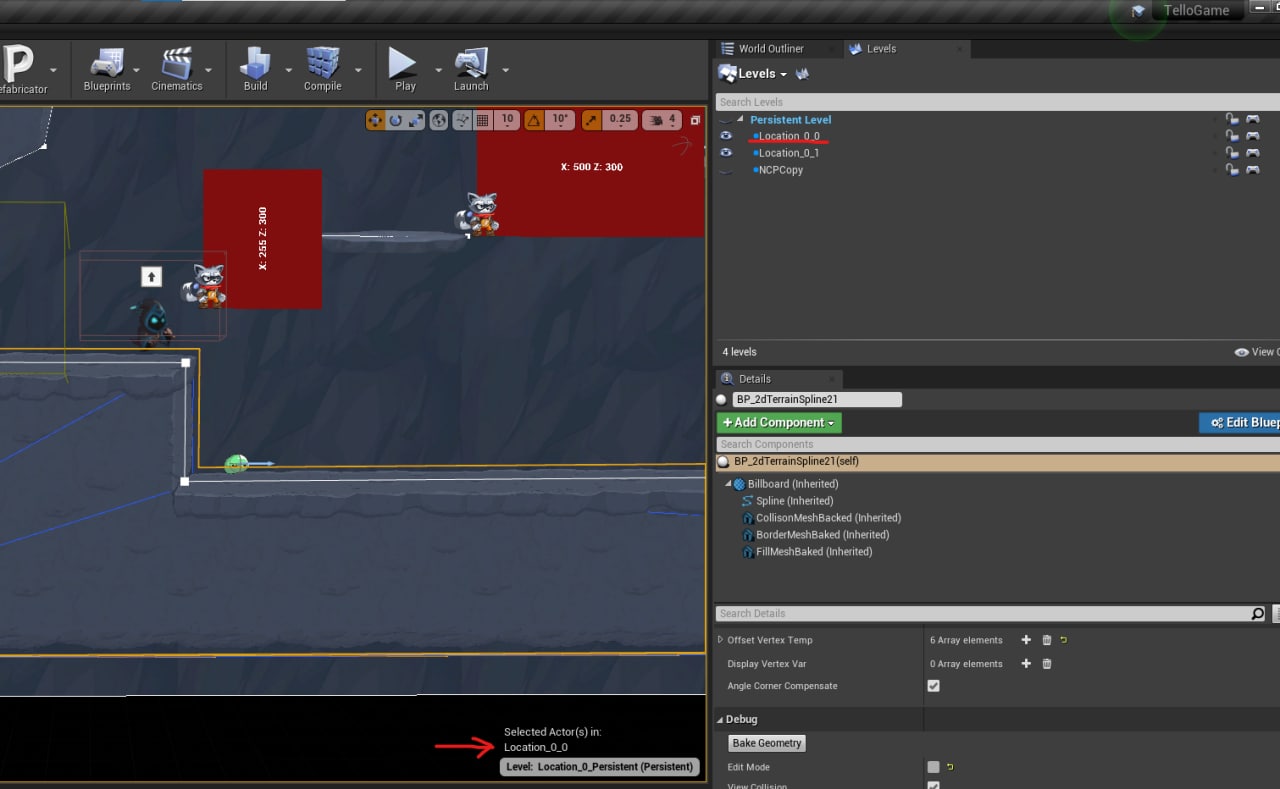Start the game with the Play button
1280x789 pixels.
404,69
